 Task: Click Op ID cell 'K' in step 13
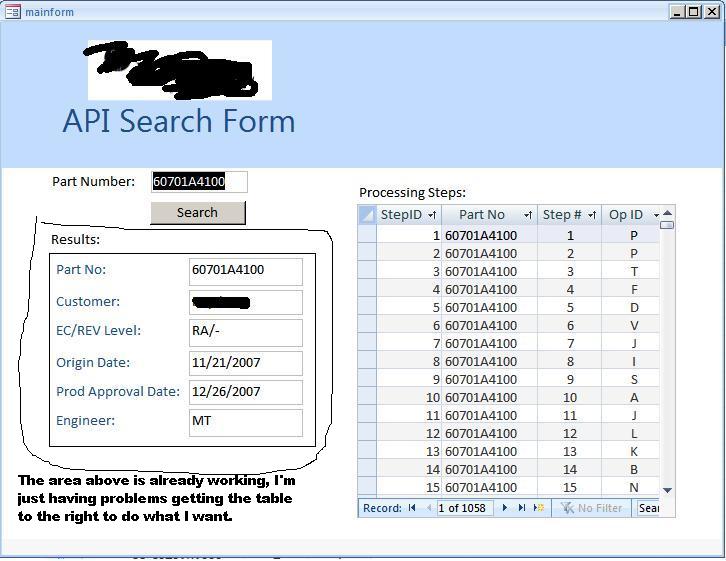(630, 451)
